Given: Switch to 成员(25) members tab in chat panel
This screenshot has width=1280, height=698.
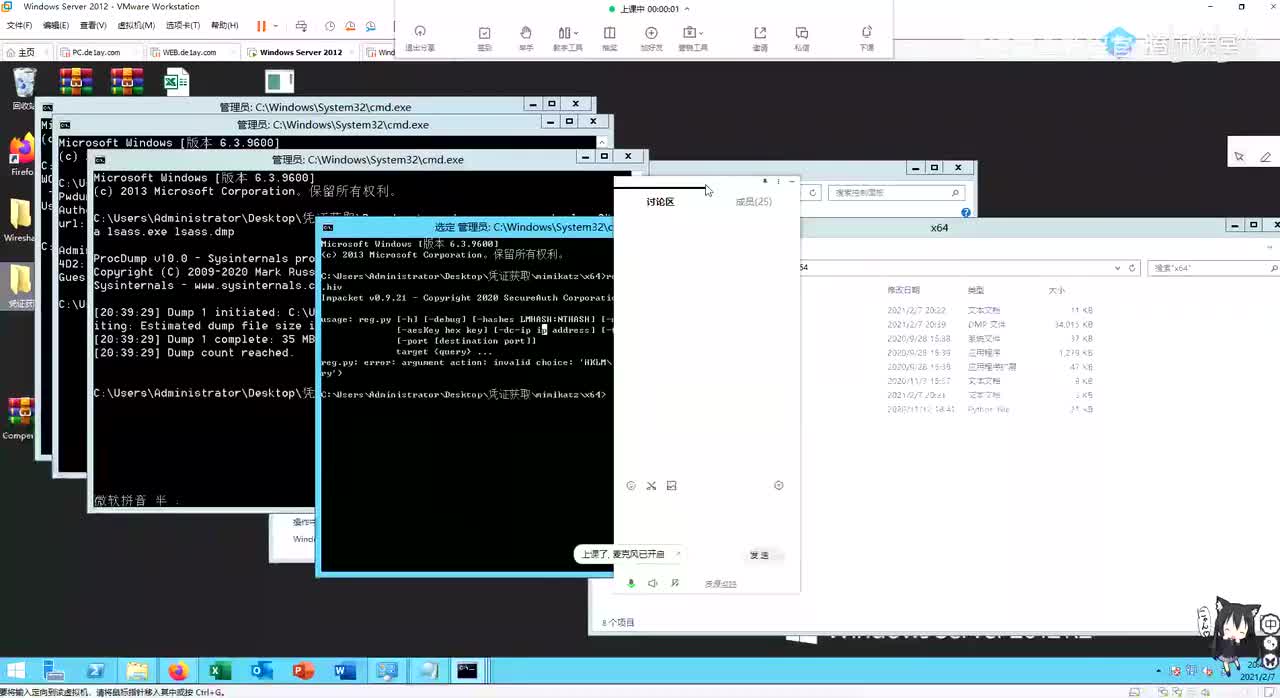Looking at the screenshot, I should pos(753,202).
